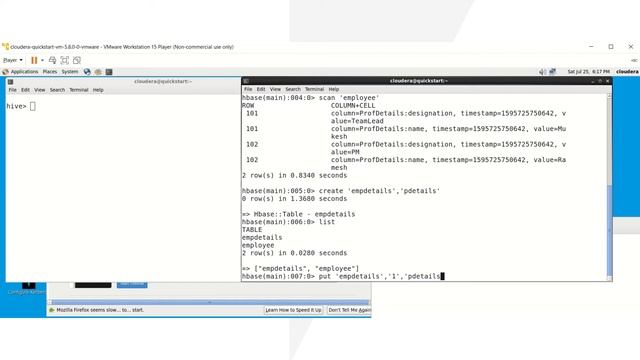Screen dimensions: 640x360
Task: Click the "create 'empdetails','pdetails'" command line
Action: [341, 191]
